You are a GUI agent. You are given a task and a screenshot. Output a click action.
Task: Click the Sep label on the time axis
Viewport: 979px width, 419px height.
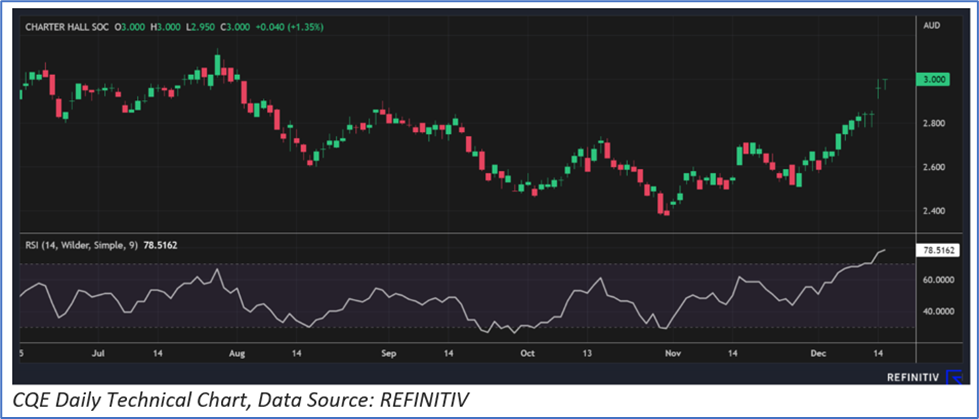(x=388, y=353)
